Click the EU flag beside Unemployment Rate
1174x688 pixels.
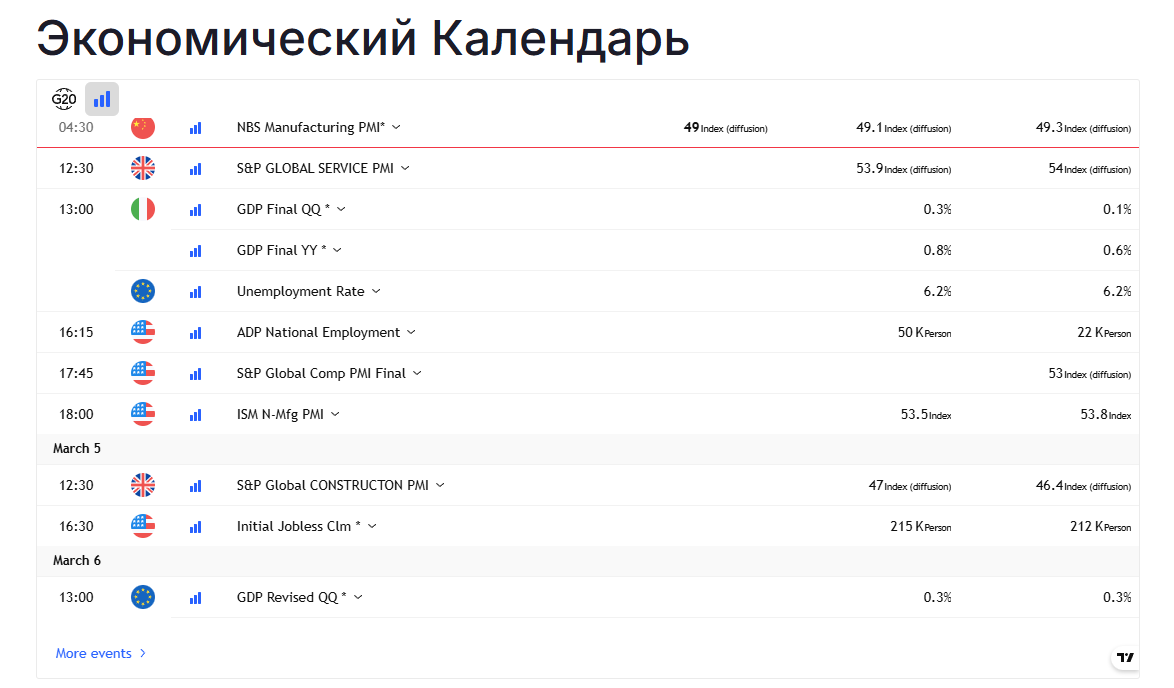pos(143,291)
